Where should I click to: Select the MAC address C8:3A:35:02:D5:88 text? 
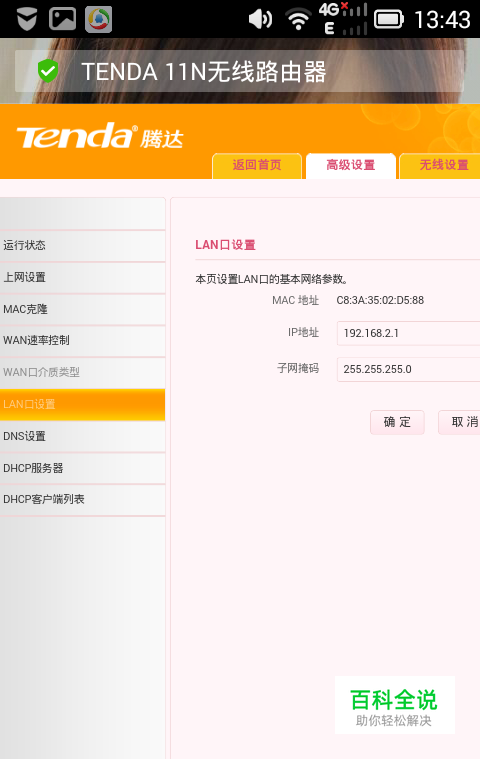point(380,300)
